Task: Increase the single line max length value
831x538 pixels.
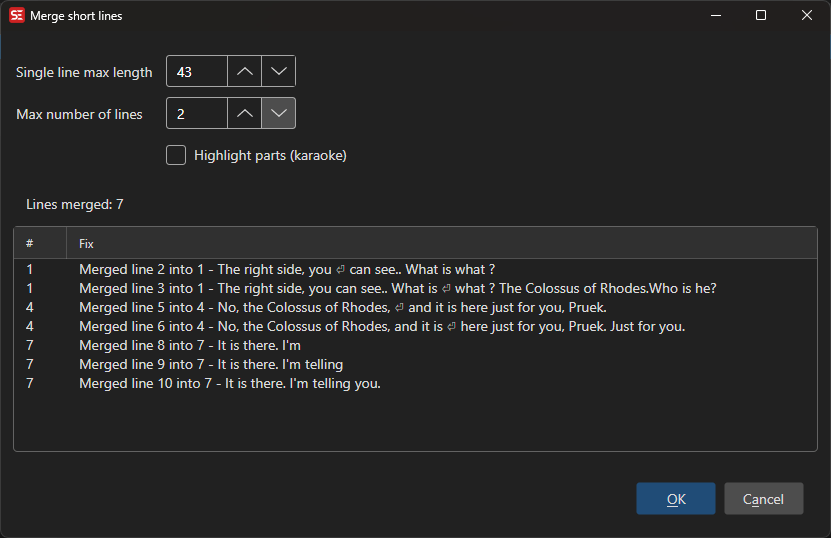Action: coord(244,71)
